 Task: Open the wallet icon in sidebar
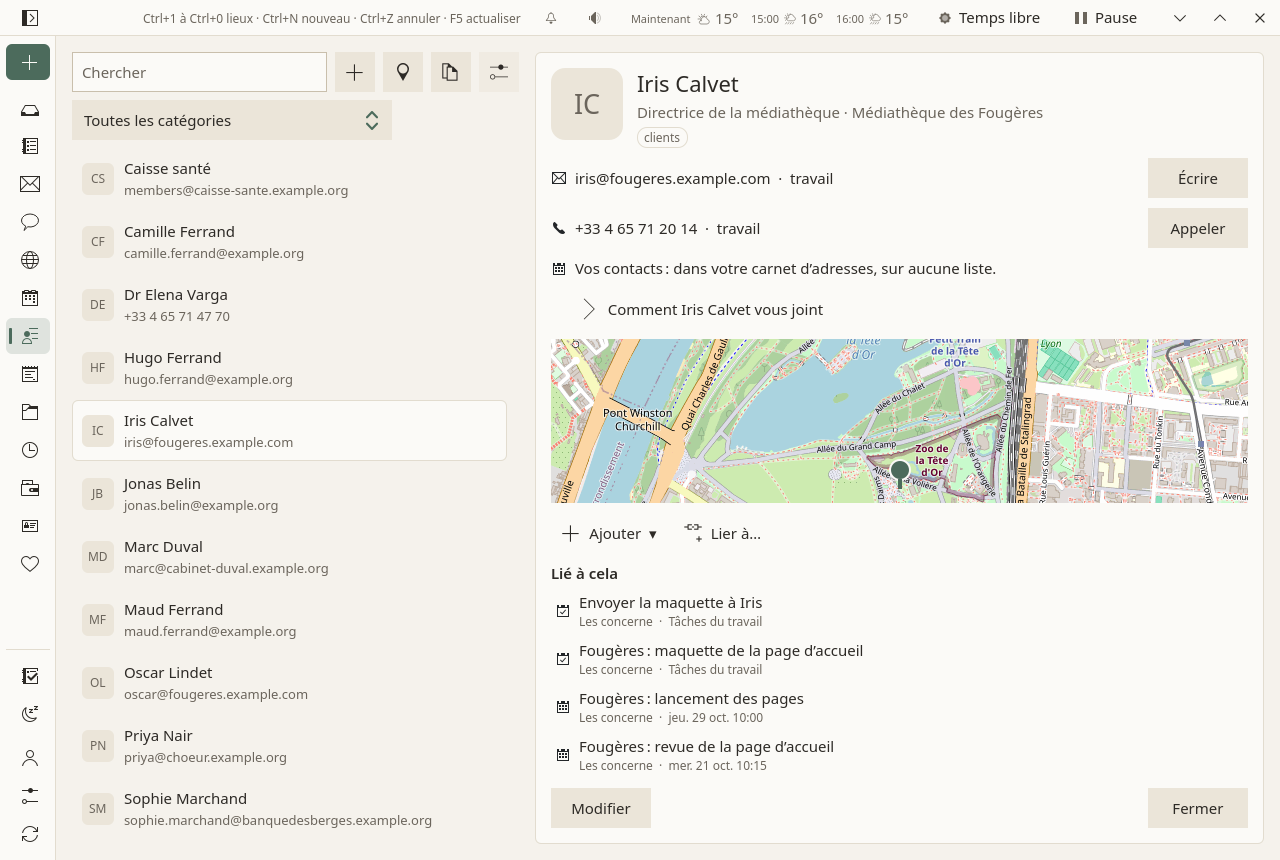[x=30, y=488]
